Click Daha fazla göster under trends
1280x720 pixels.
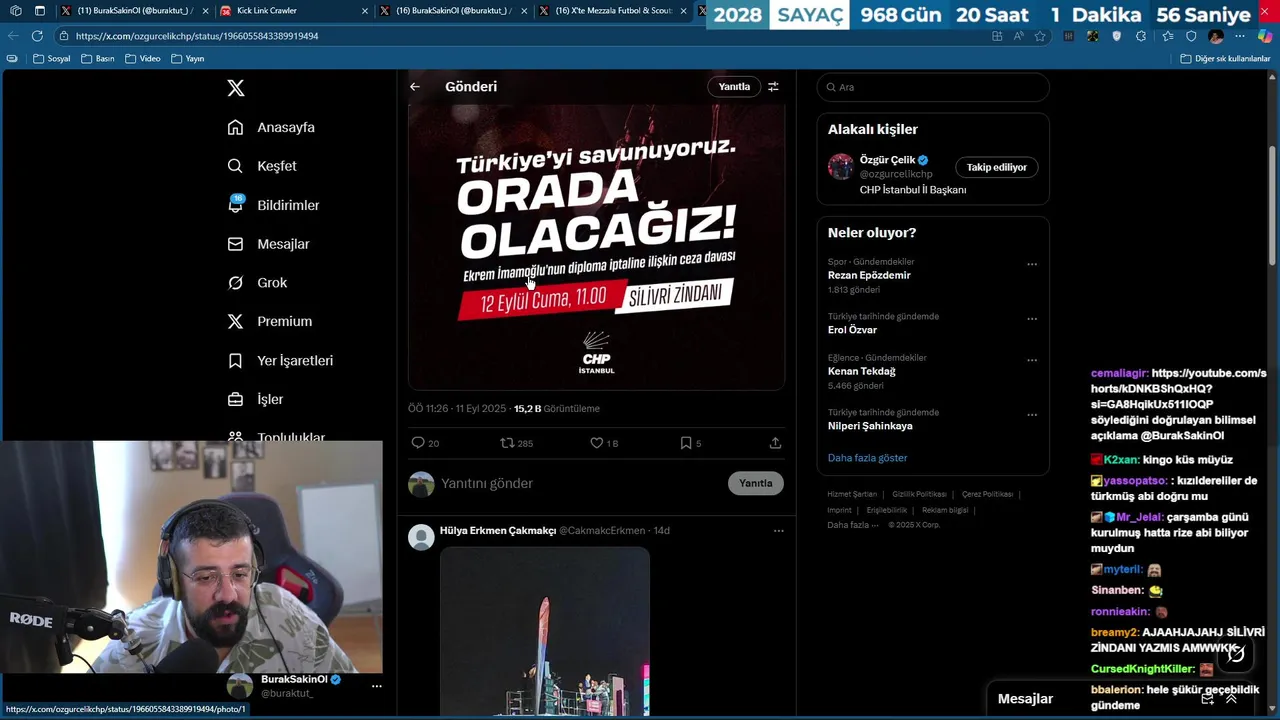pos(867,458)
